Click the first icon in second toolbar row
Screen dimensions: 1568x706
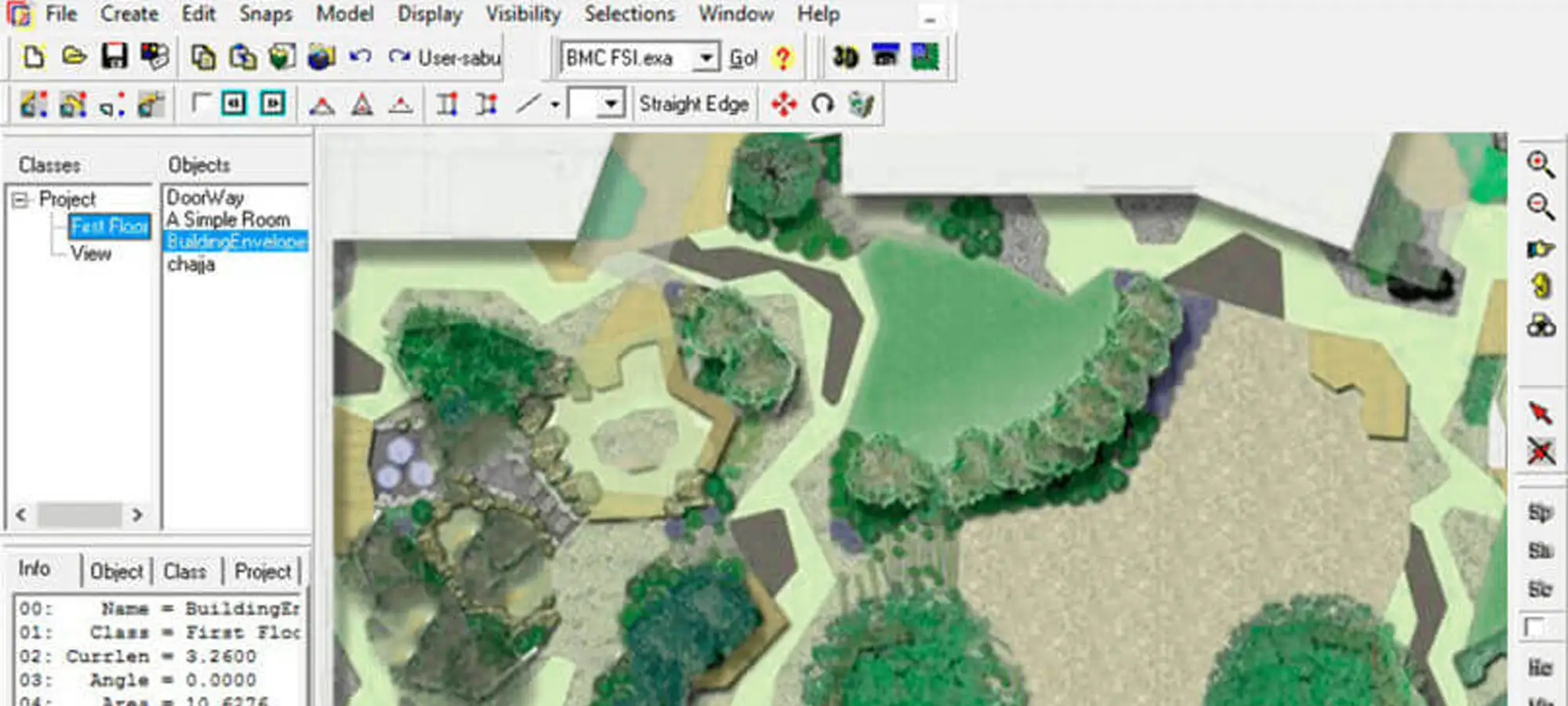pos(34,104)
